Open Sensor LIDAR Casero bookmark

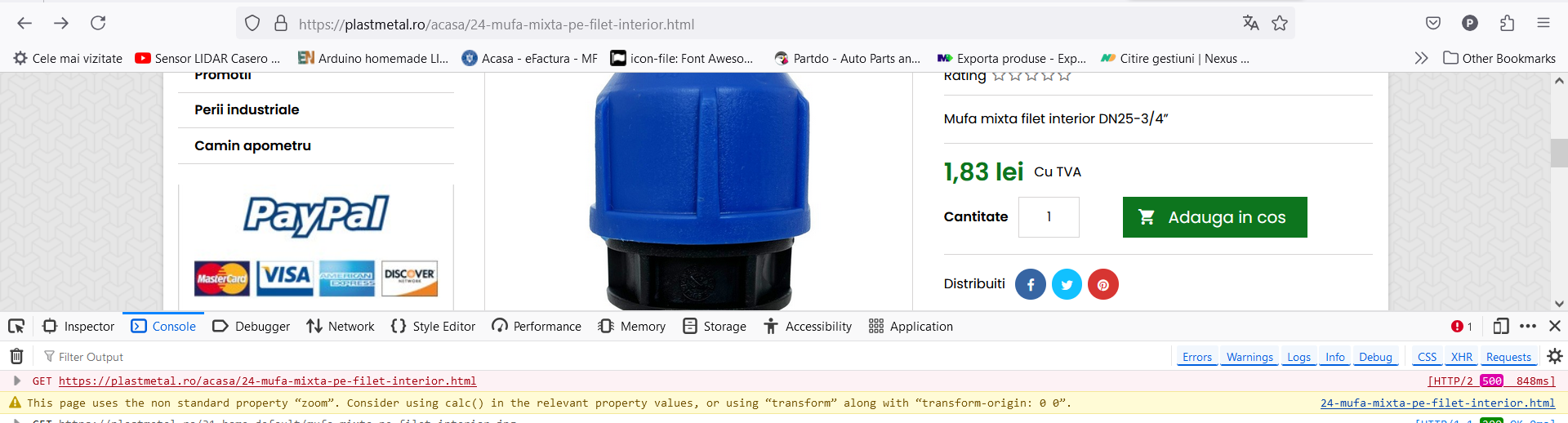point(207,58)
